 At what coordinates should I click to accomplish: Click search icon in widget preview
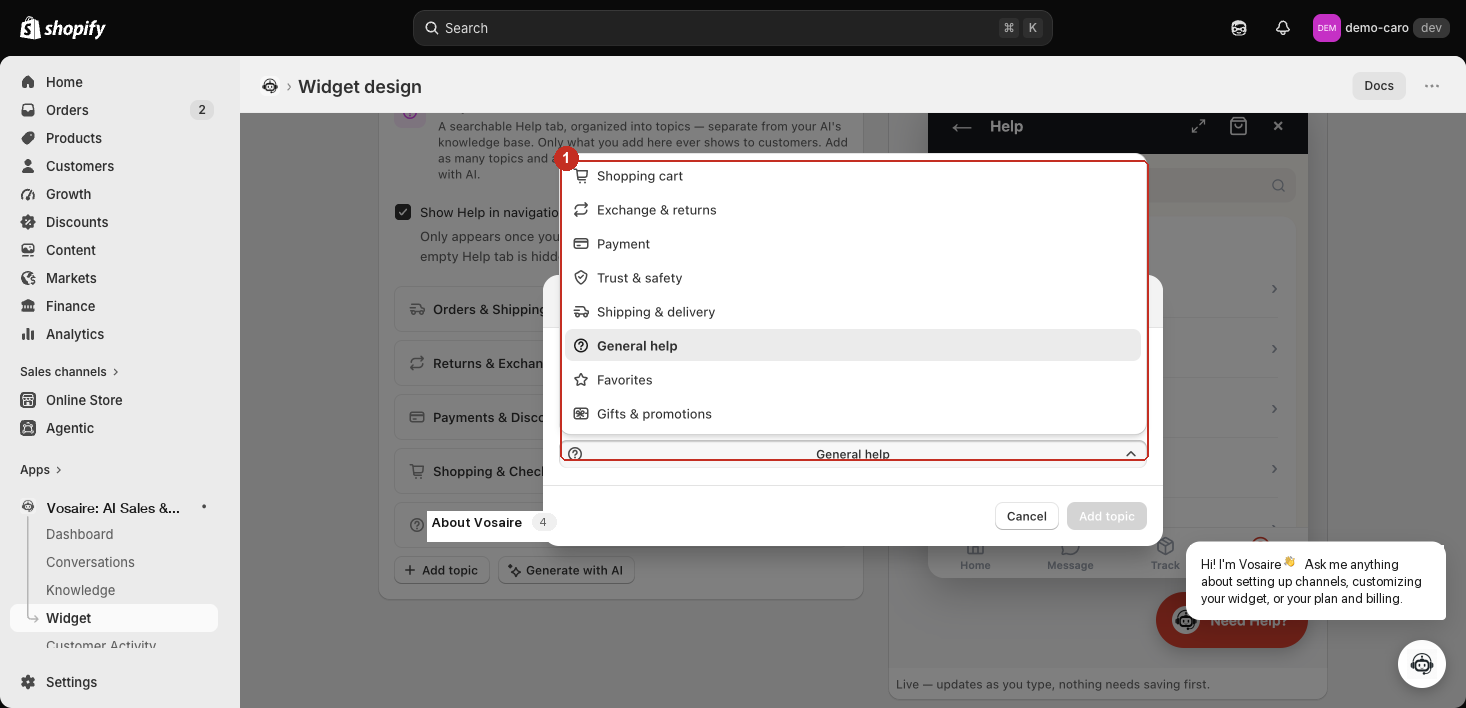coord(1278,185)
